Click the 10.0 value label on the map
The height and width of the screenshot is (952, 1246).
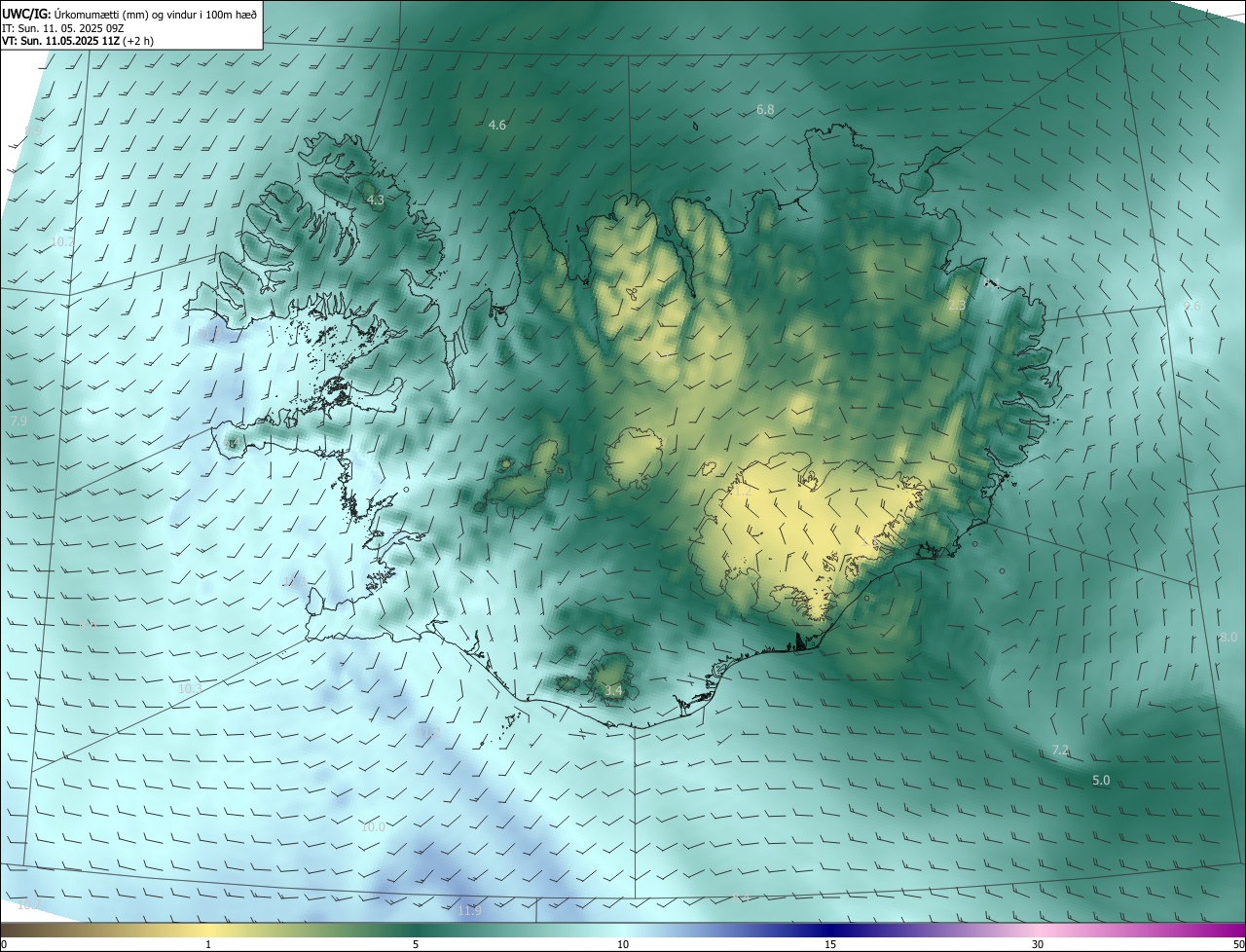click(x=373, y=827)
